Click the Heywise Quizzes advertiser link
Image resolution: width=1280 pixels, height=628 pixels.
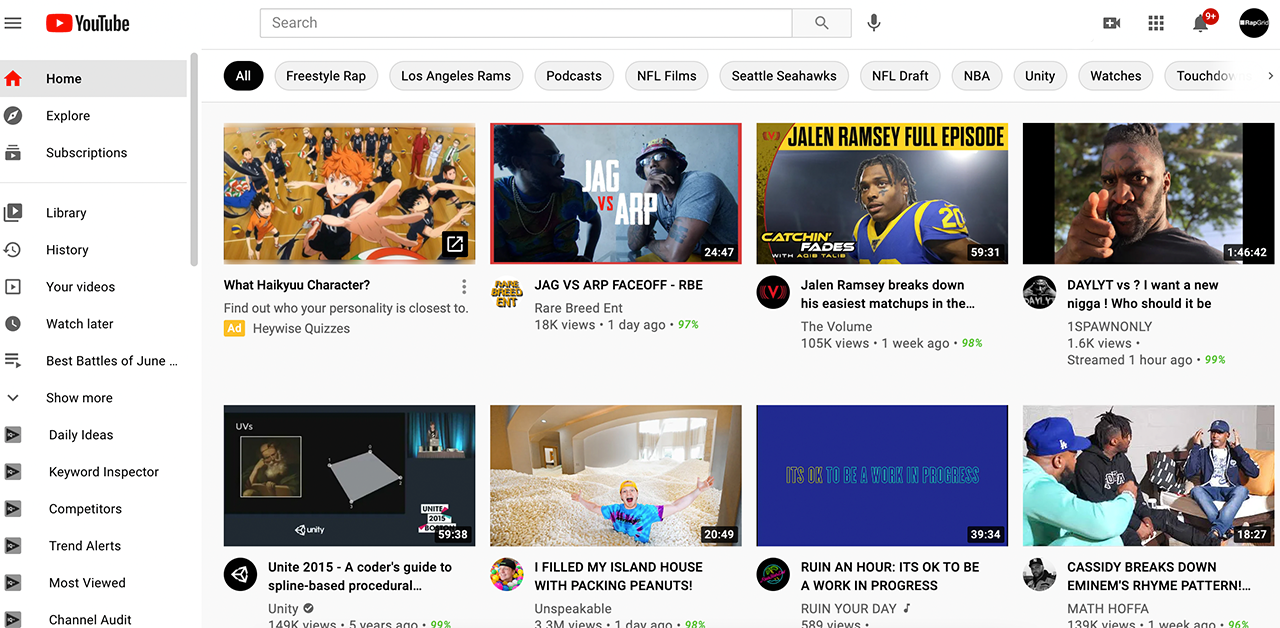coord(301,328)
